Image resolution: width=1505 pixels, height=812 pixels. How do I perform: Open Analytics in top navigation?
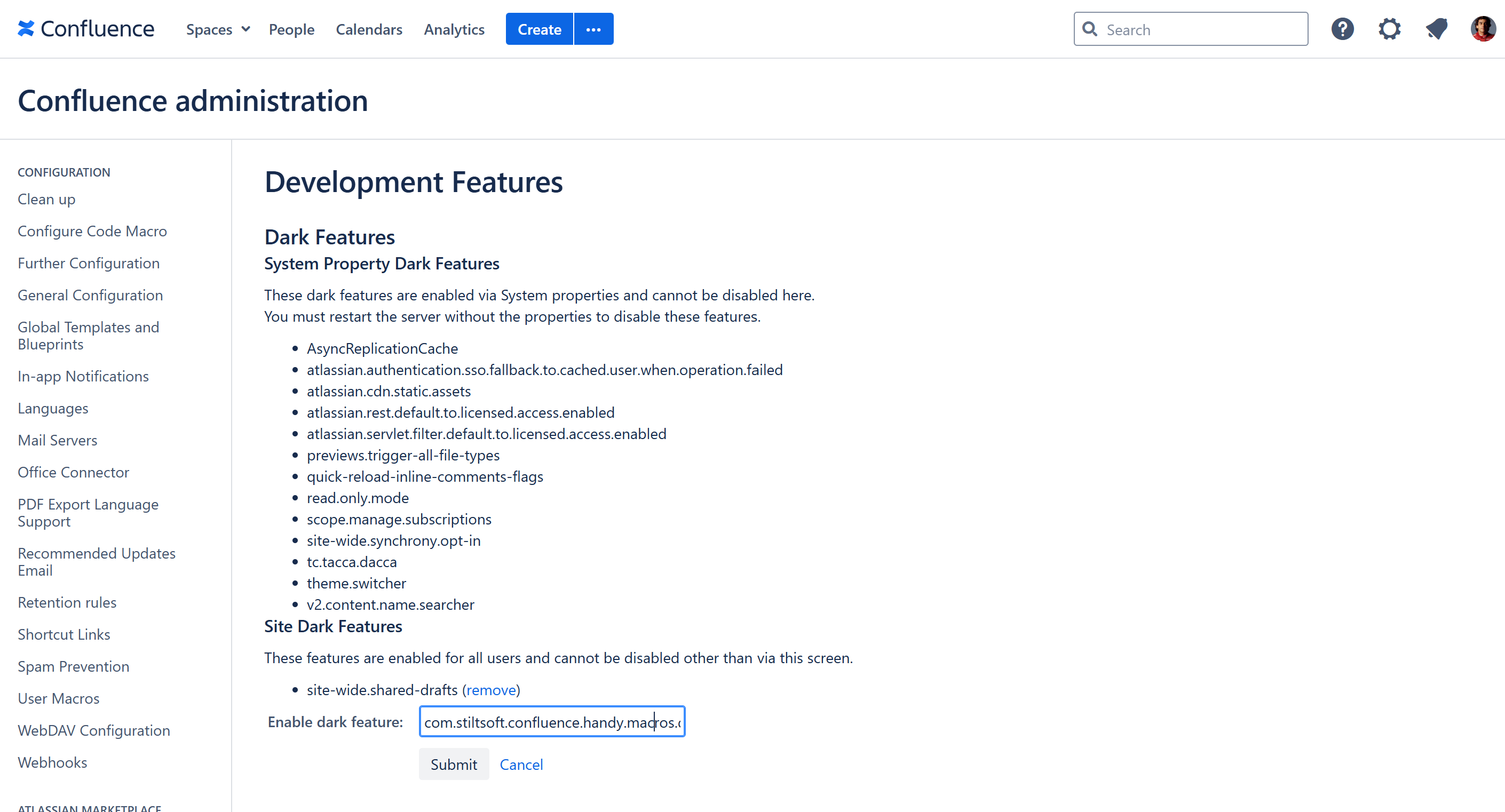[454, 29]
